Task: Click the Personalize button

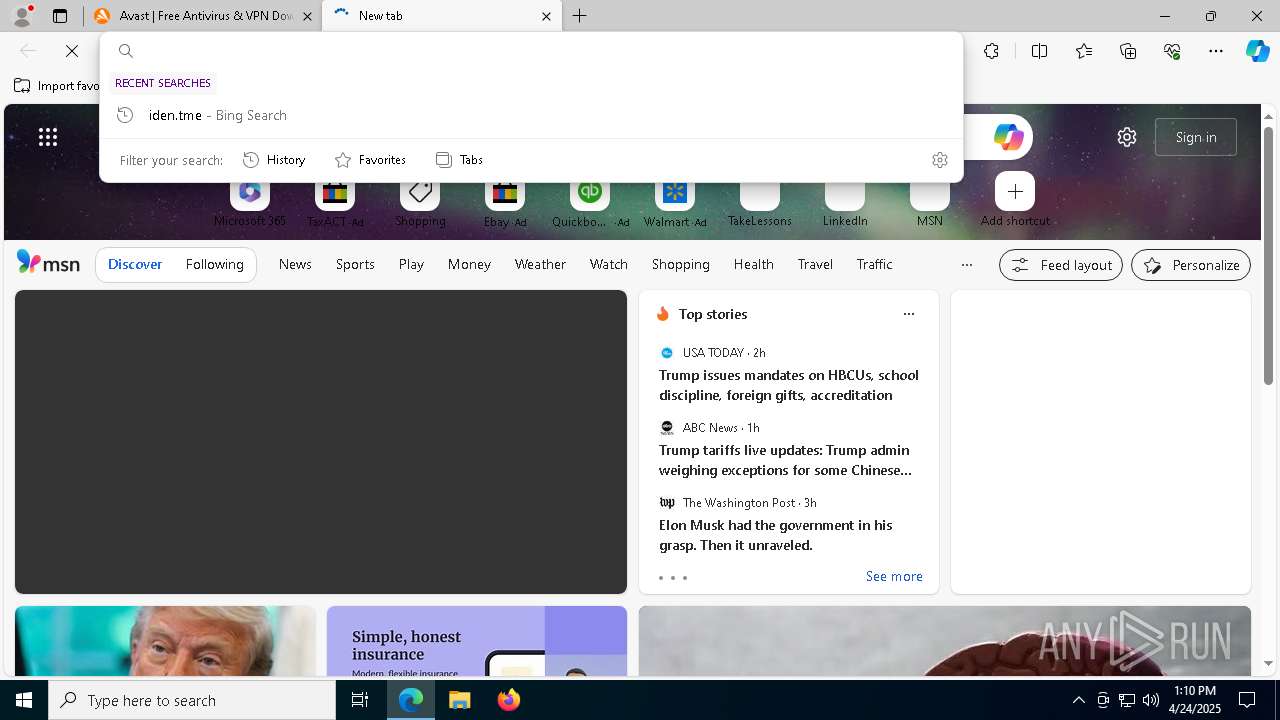Action: [x=1191, y=265]
